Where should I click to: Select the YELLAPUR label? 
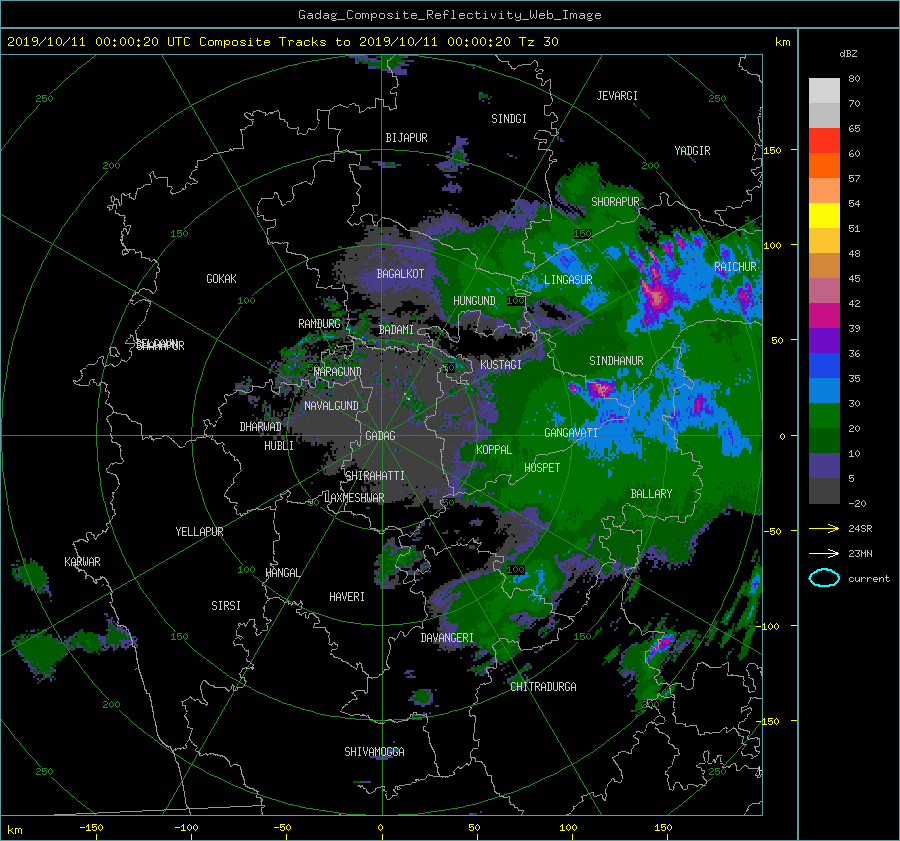click(x=199, y=532)
